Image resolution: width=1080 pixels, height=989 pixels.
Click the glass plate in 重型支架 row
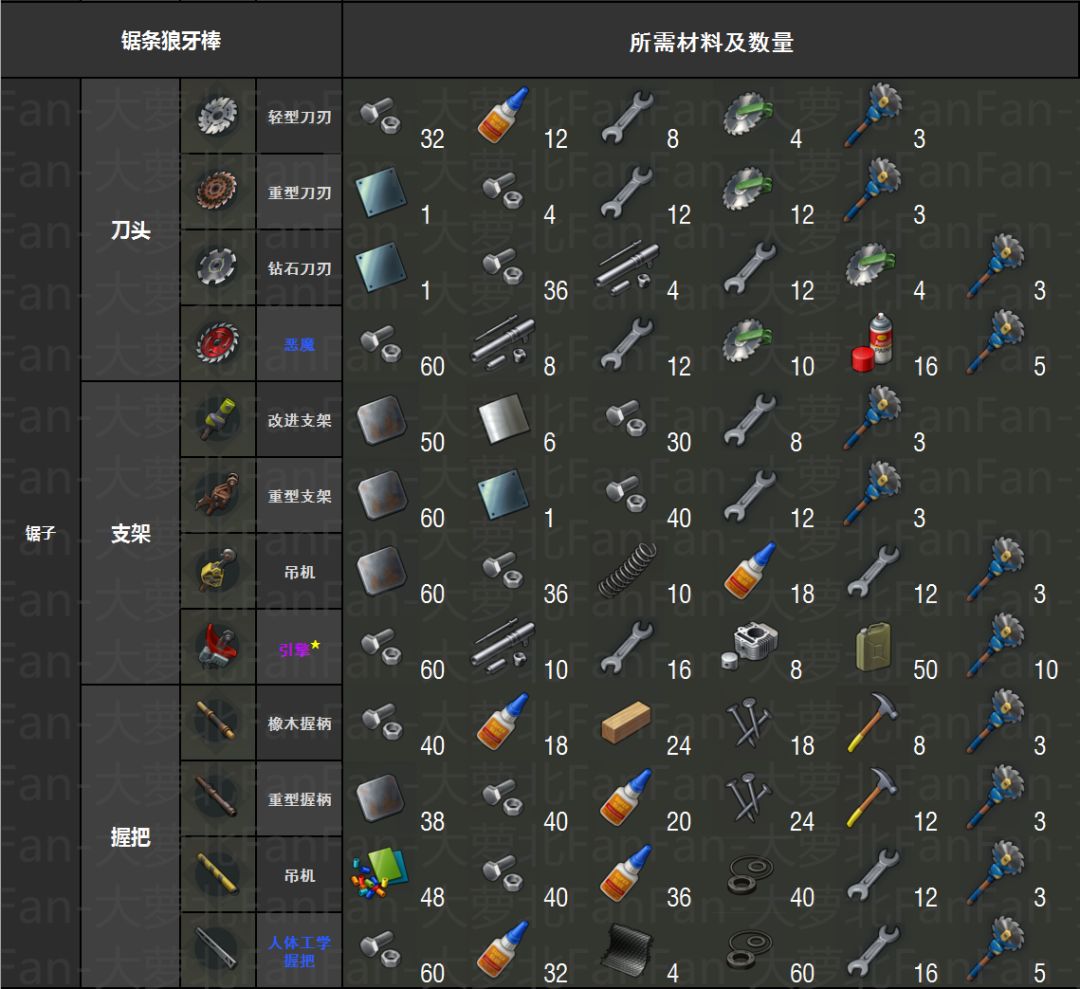[503, 494]
